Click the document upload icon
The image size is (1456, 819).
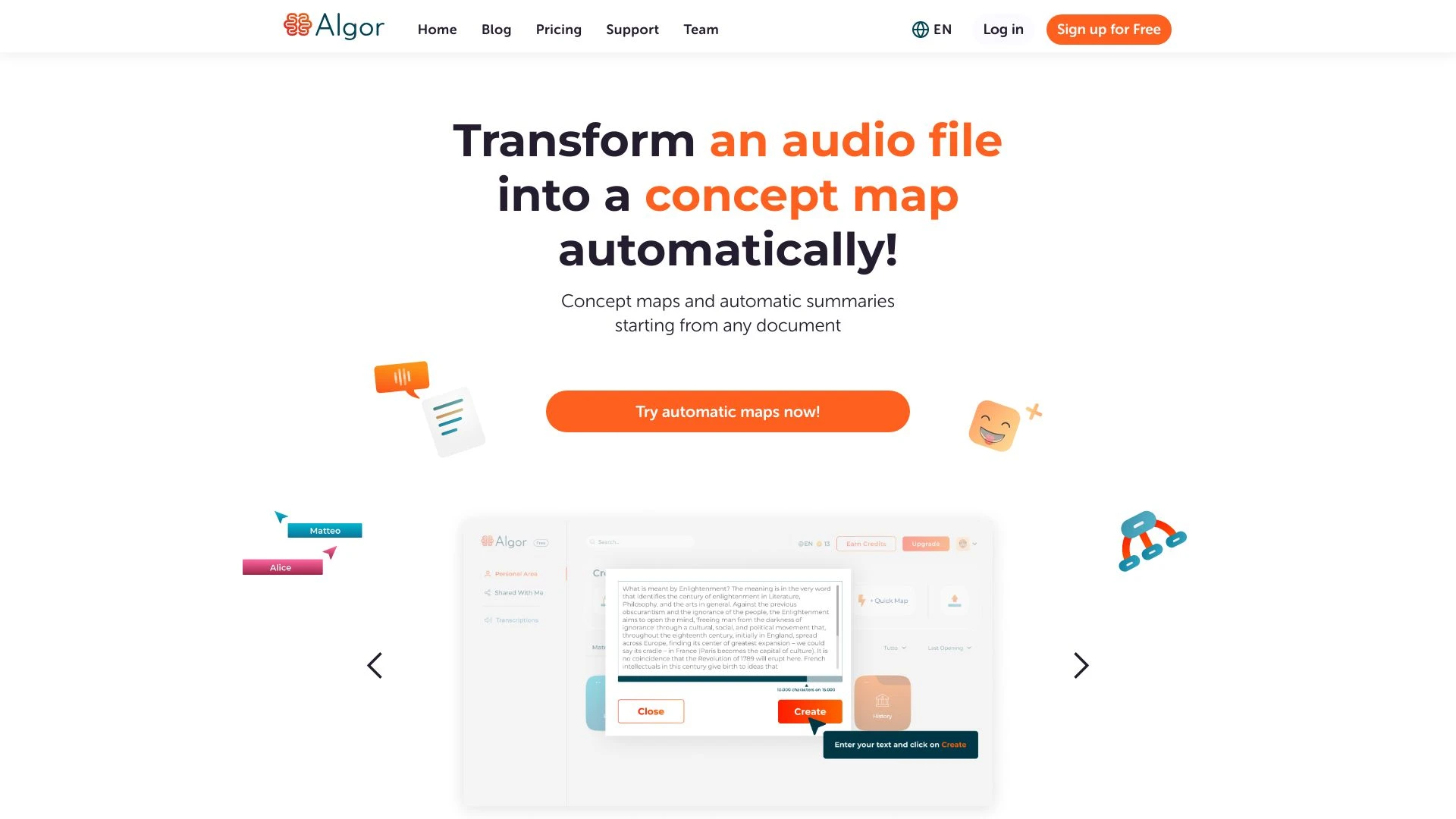coord(955,600)
